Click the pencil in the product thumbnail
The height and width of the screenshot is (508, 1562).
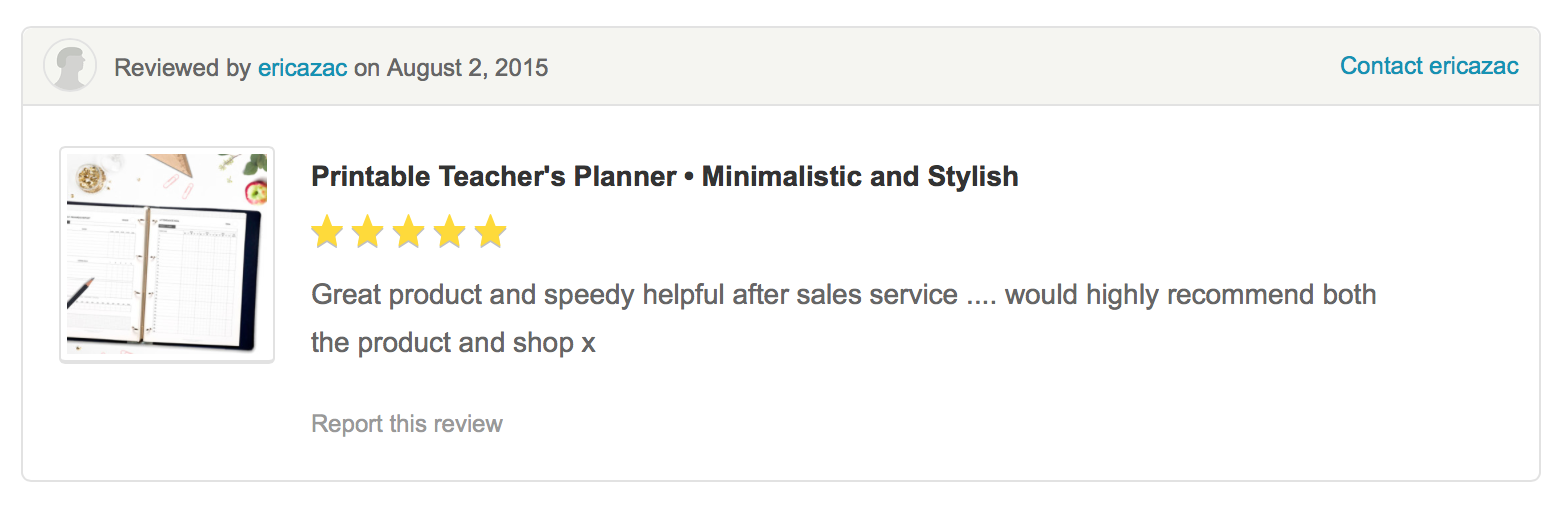pos(80,294)
